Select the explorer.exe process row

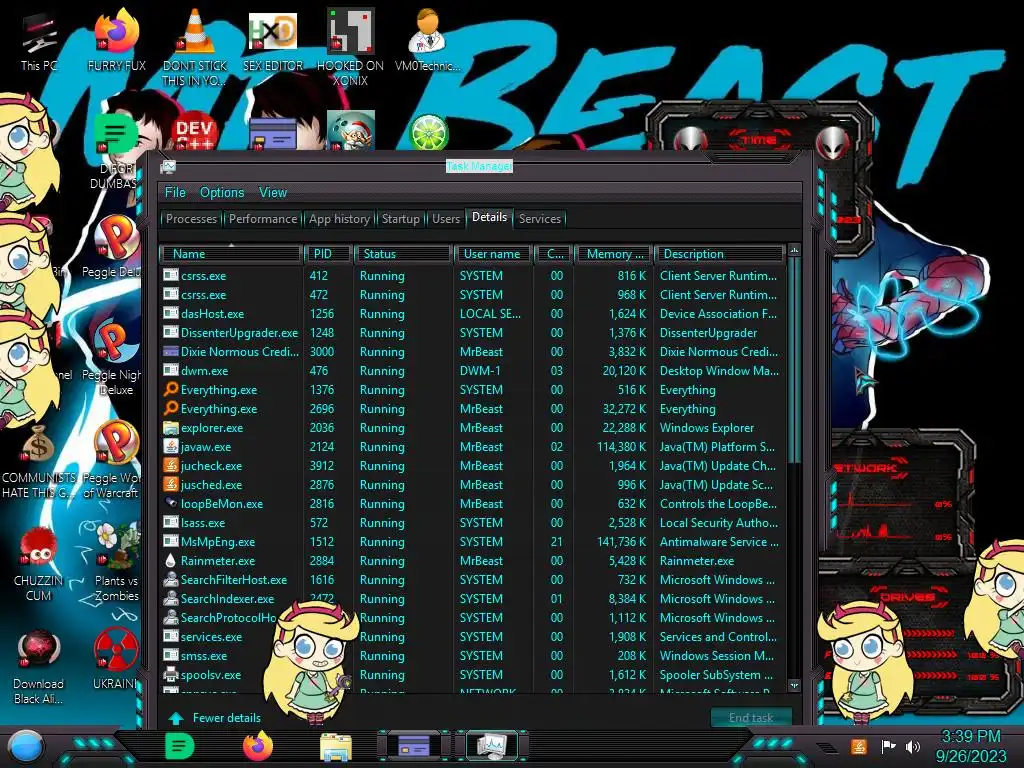[x=473, y=428]
